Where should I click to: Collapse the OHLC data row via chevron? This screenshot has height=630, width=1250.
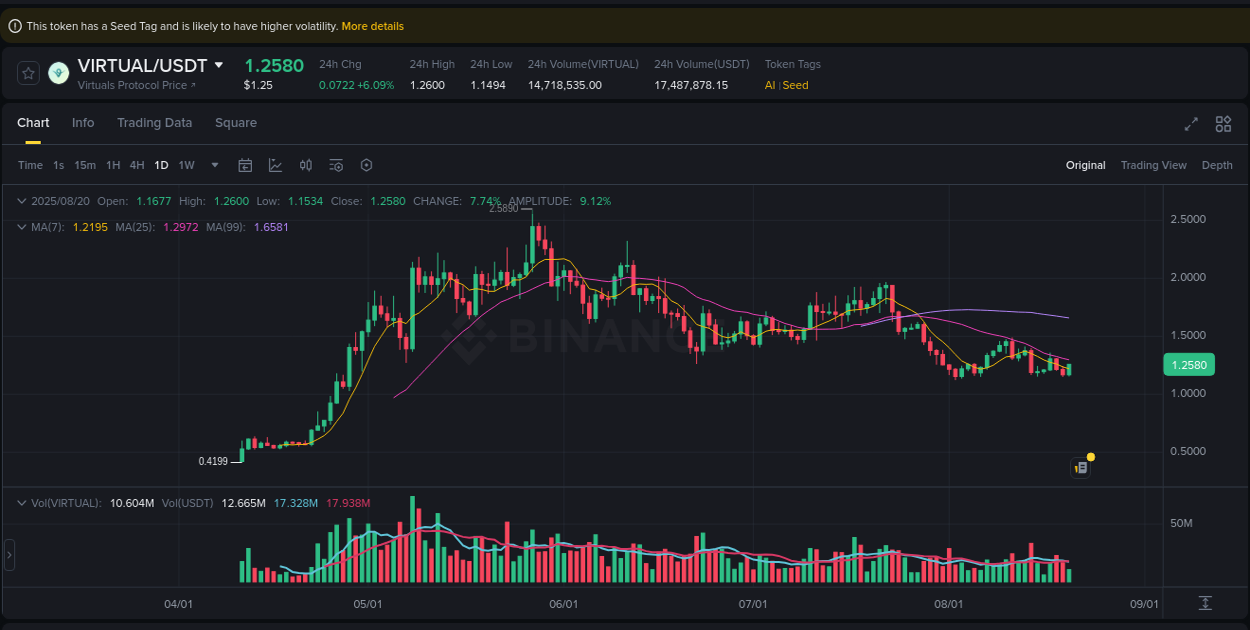point(21,201)
